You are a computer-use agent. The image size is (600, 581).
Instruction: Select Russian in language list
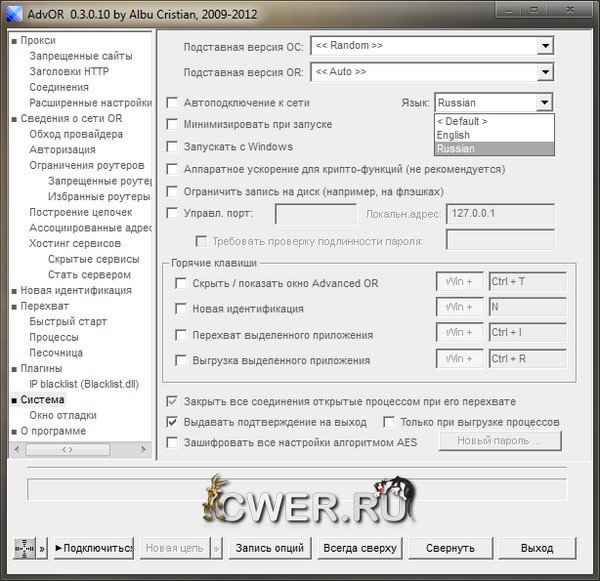494,149
